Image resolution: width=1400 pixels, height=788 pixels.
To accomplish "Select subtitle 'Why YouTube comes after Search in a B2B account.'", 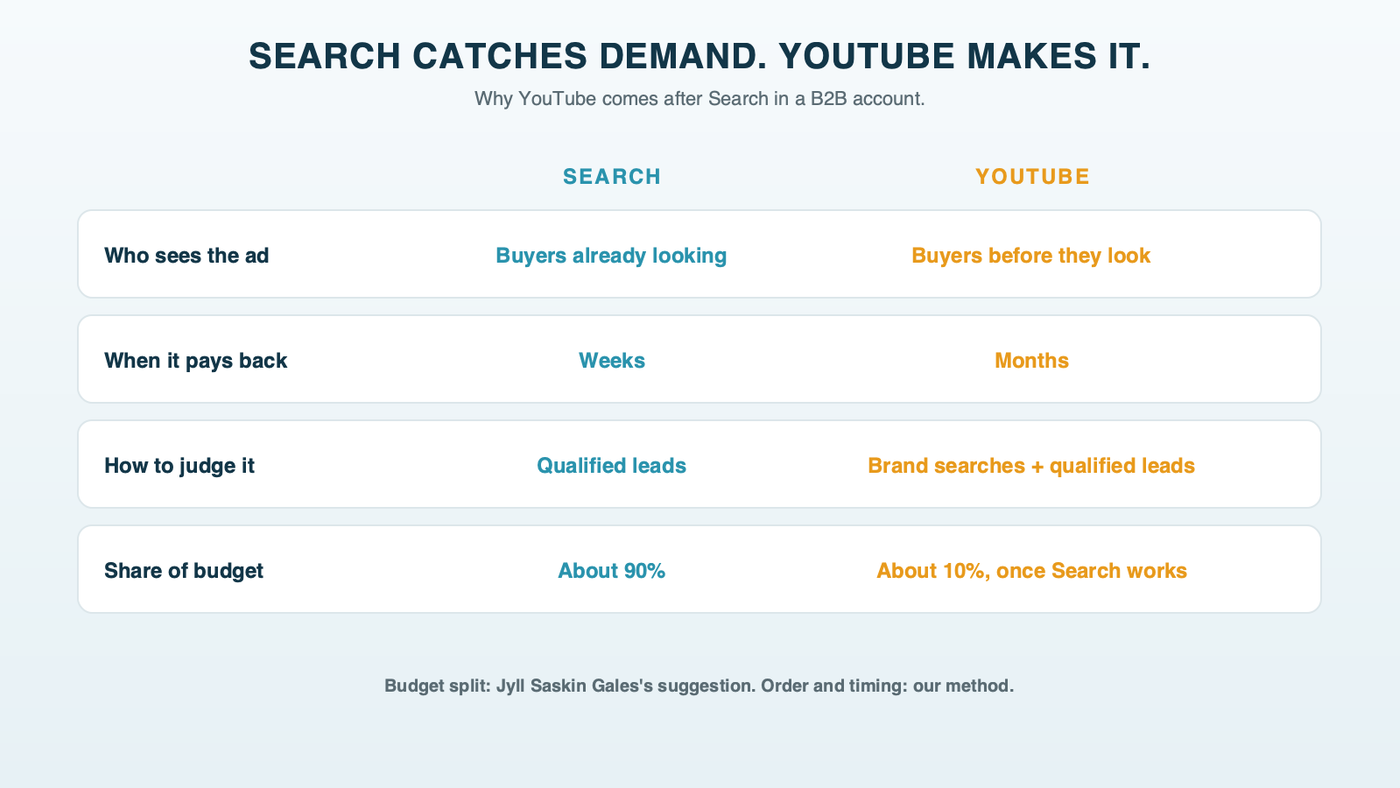I will [699, 99].
